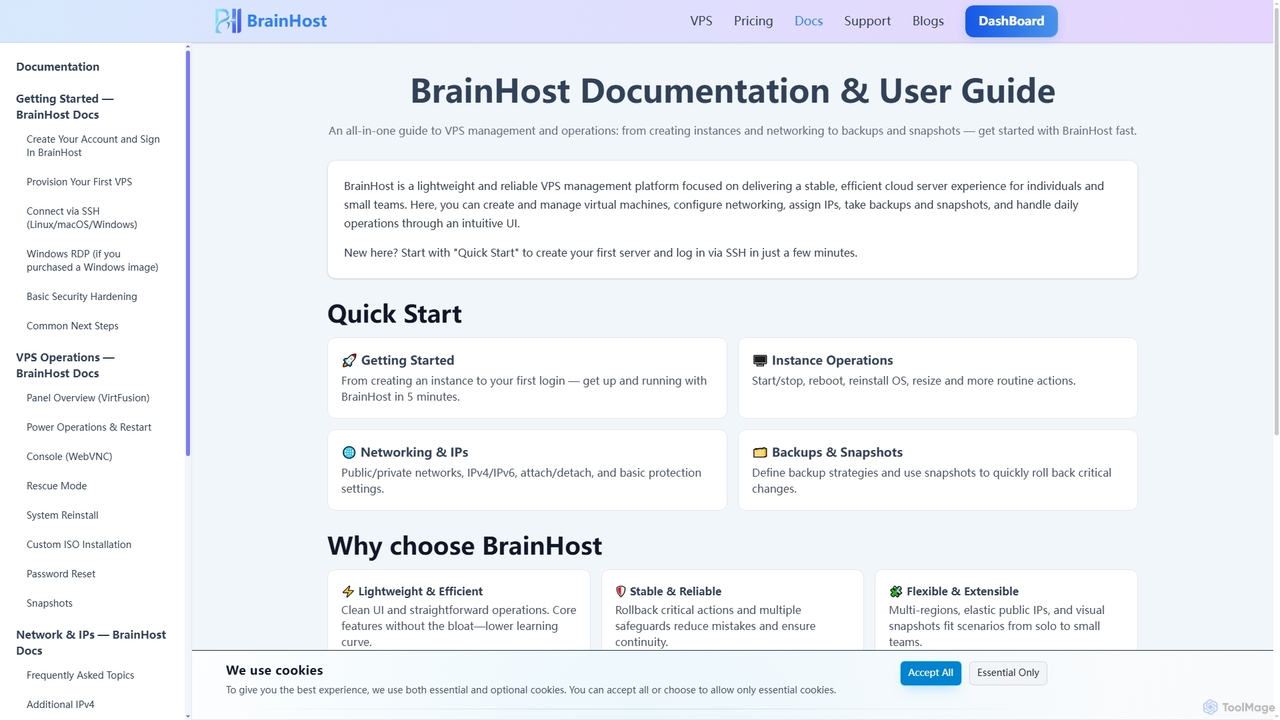Open Rescue Mode sidebar entry
1280x720 pixels.
pyautogui.click(x=56, y=486)
